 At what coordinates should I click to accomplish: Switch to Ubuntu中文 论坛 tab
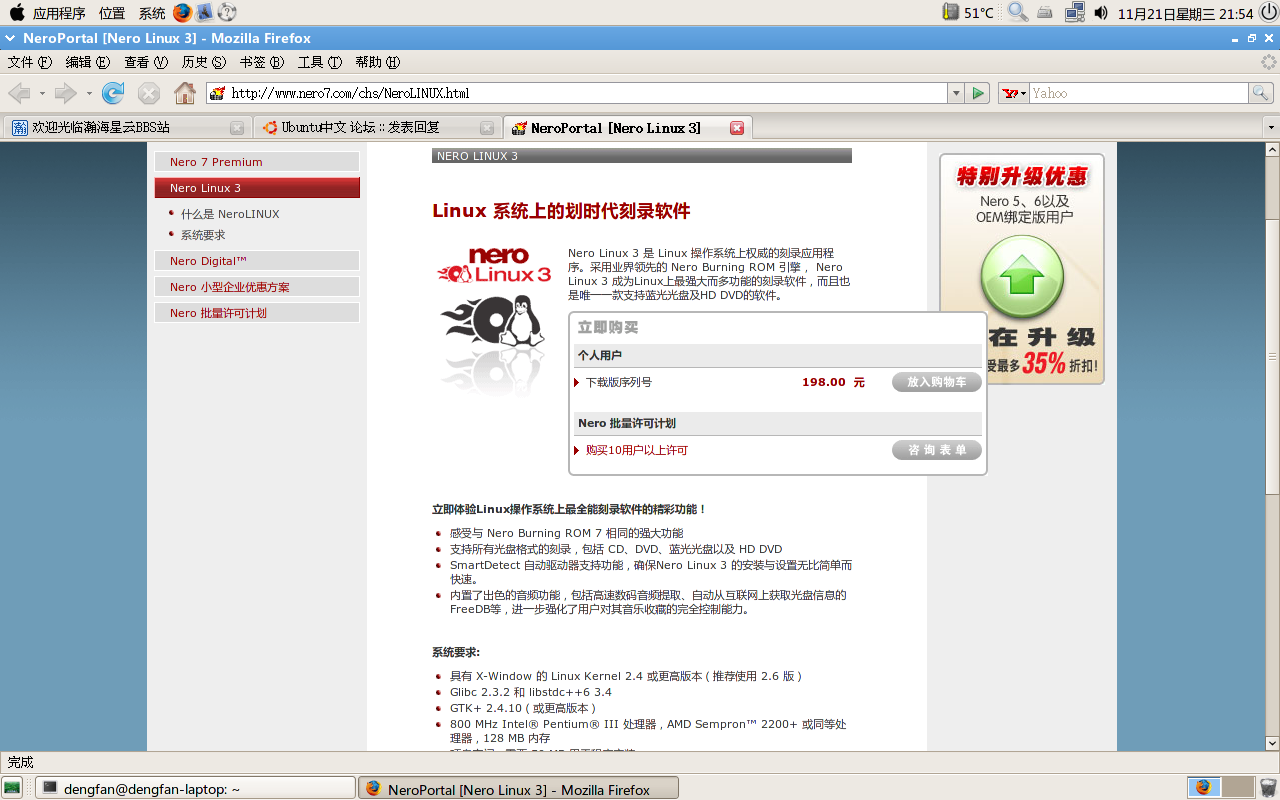pos(376,128)
